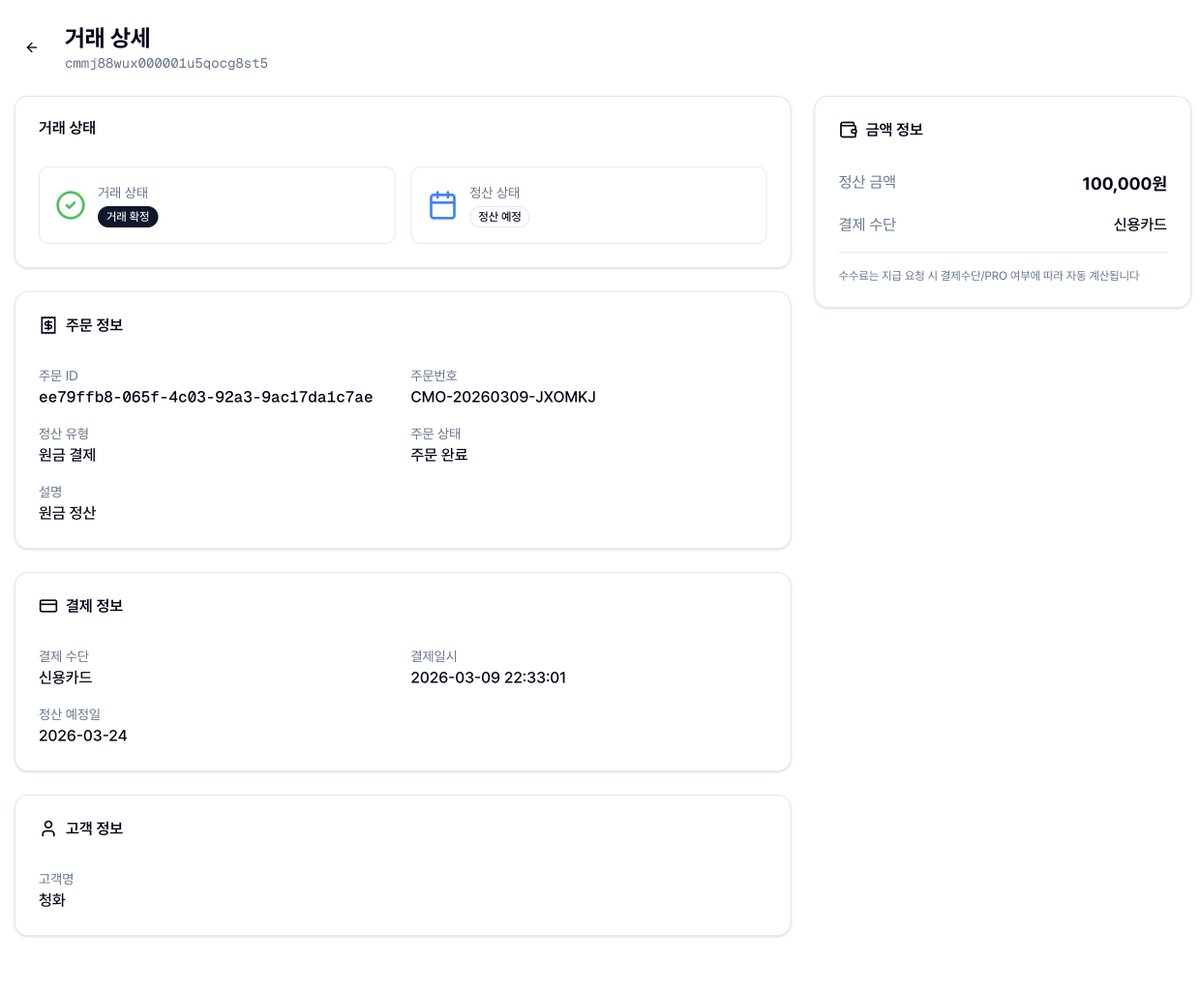Click the 거래 상세 page title
The width and height of the screenshot is (1200, 996).
[x=107, y=38]
